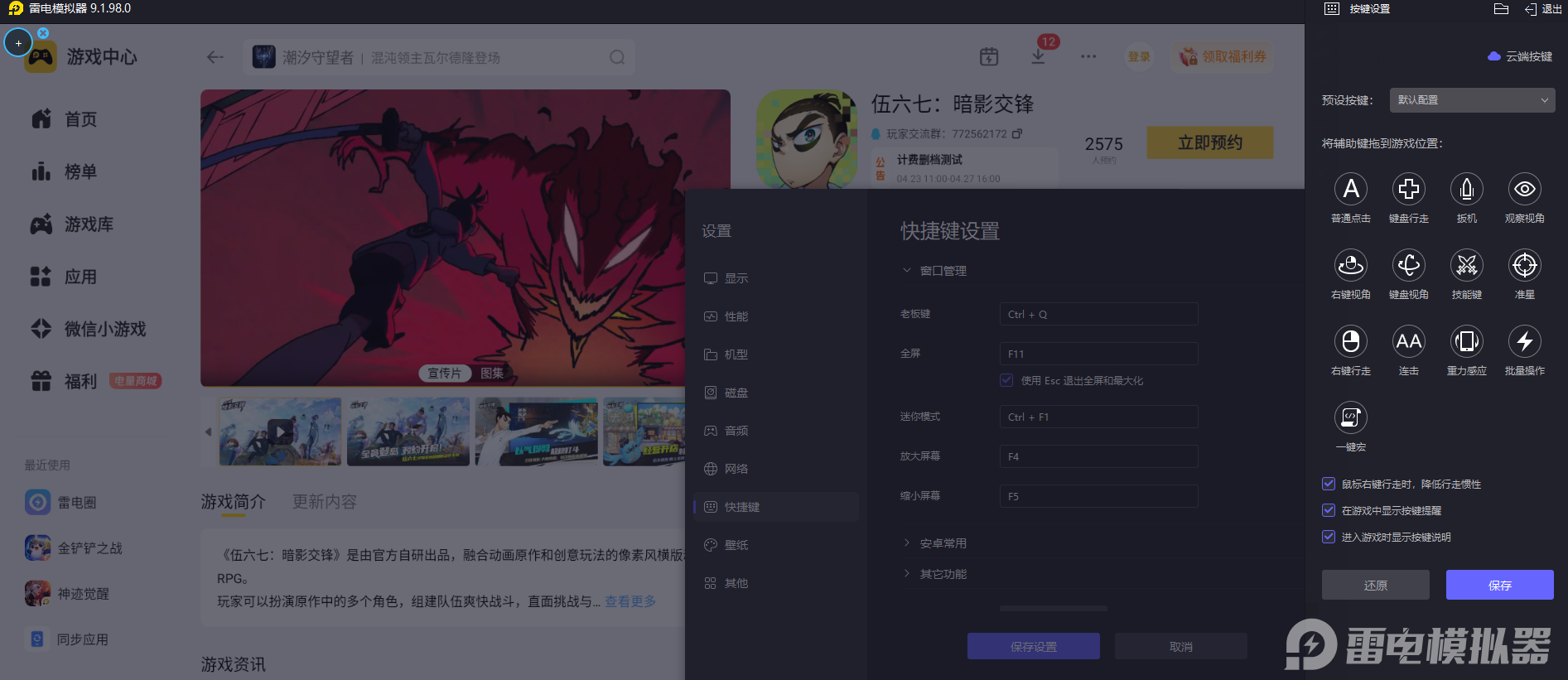This screenshot has height=680, width=1568.
Task: Toggle 进入游戏时显示按键说明 checkbox
Action: coord(1329,537)
